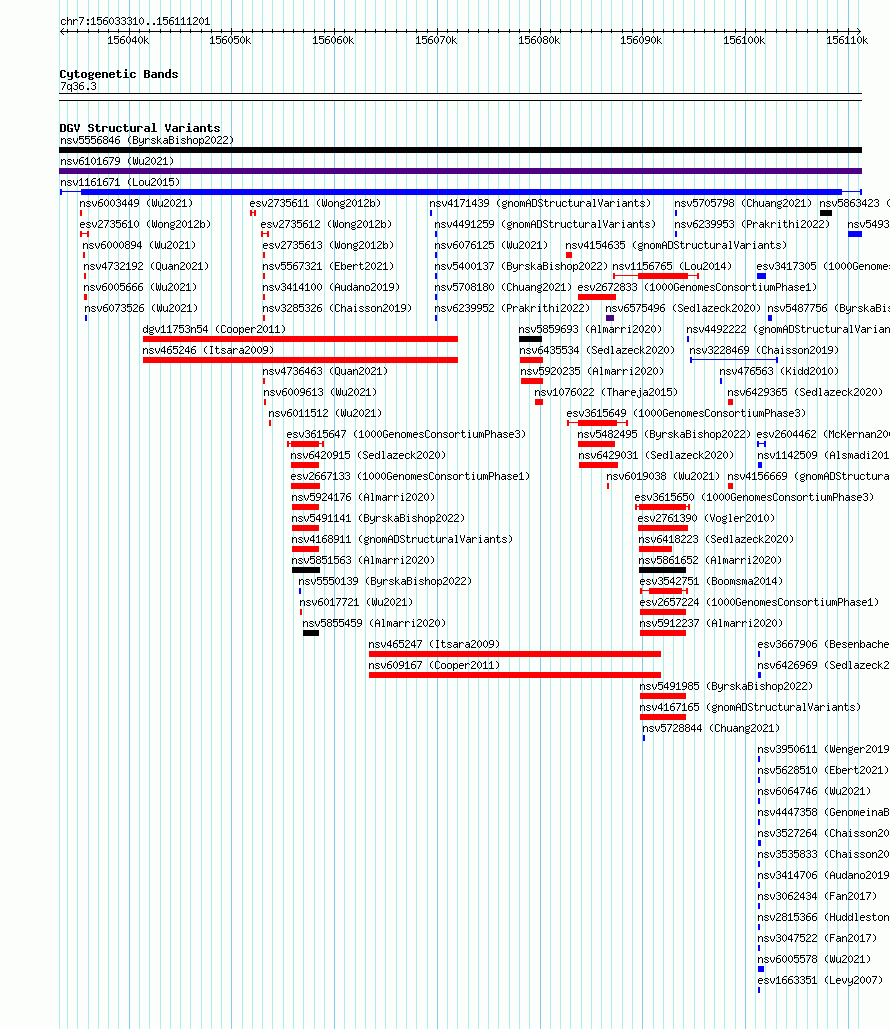The image size is (890, 1029).
Task: Open nsv6073526 (Wu2021) variant
Action: coord(141,308)
